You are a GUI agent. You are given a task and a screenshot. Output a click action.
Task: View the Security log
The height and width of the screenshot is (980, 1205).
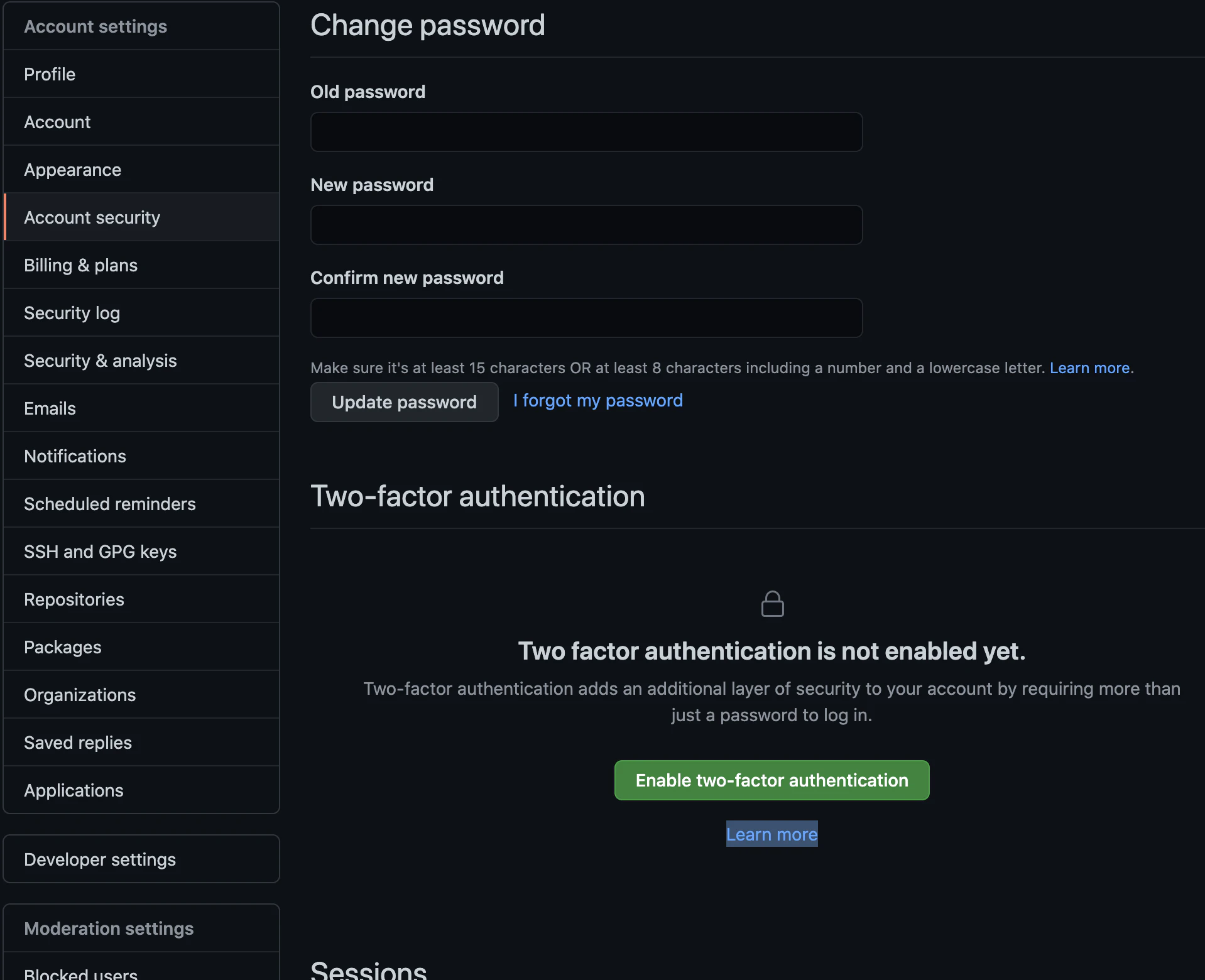click(141, 313)
